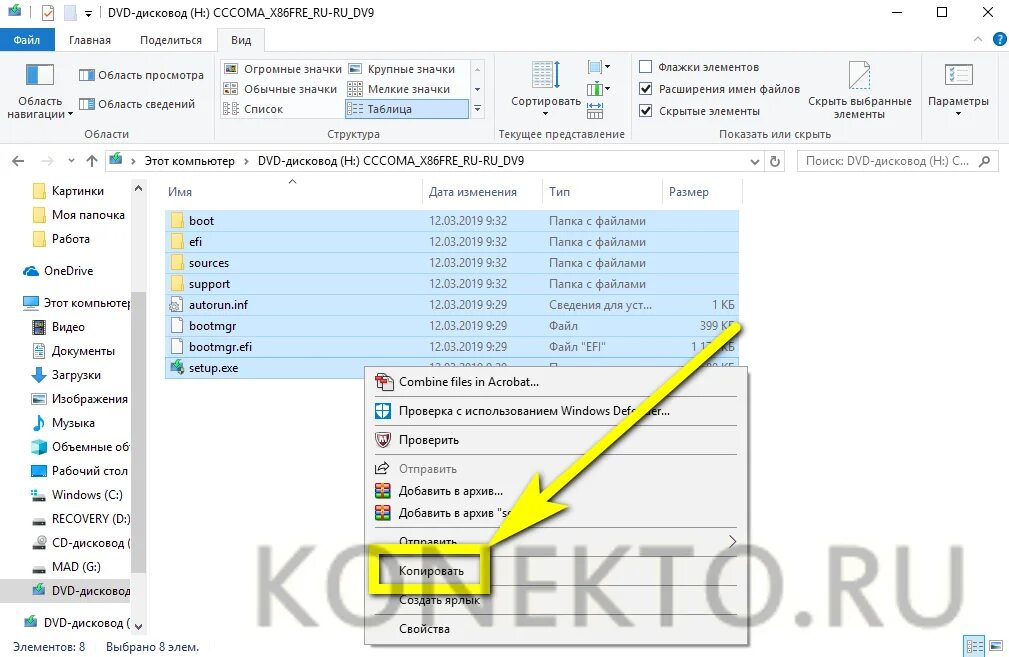Open the Quick Access Toolbar customize arrow
The width and height of the screenshot is (1009, 657).
pos(88,13)
